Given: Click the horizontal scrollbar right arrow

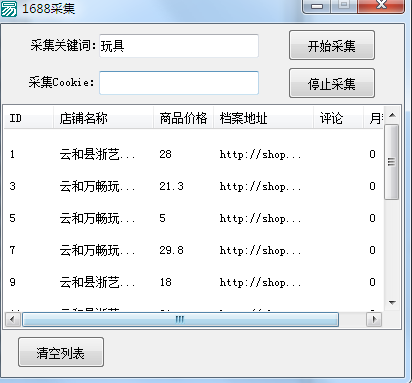Looking at the screenshot, I should pos(374,320).
